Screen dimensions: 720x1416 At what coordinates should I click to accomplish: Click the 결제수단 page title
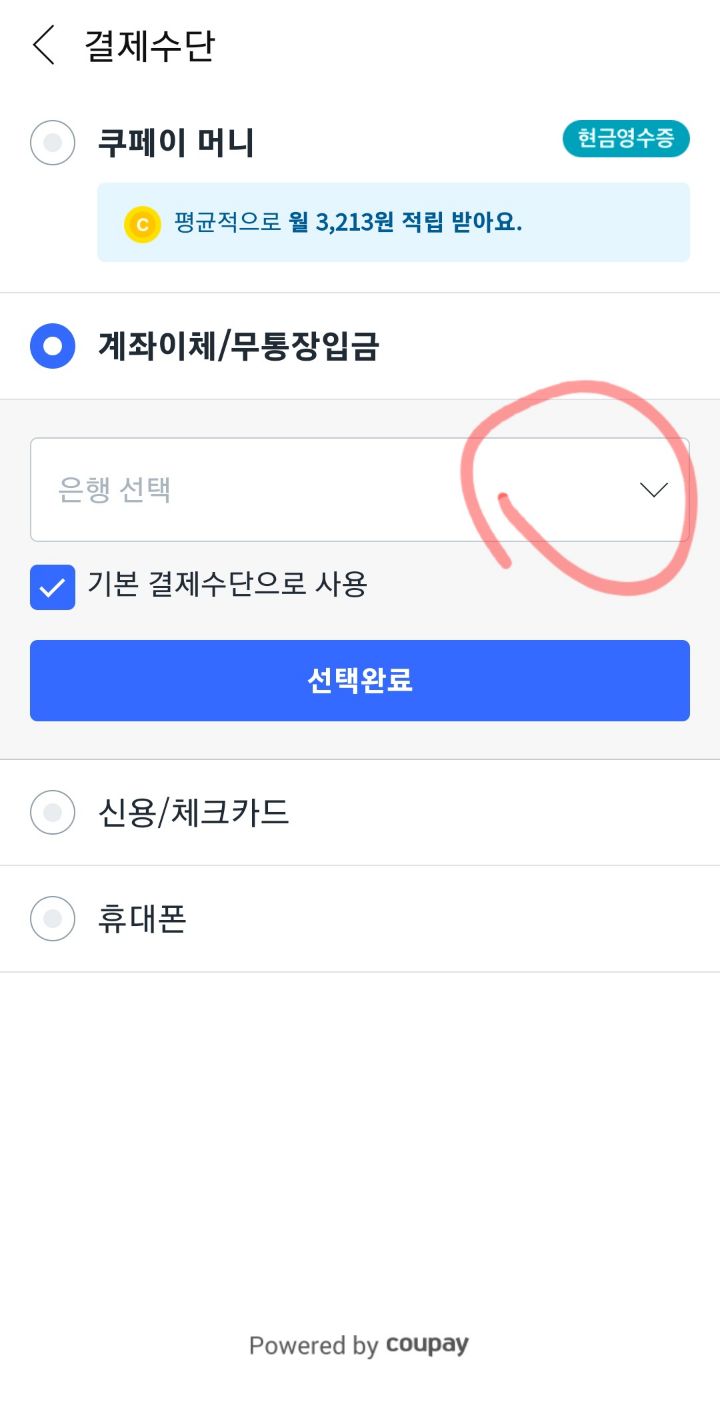pos(150,46)
